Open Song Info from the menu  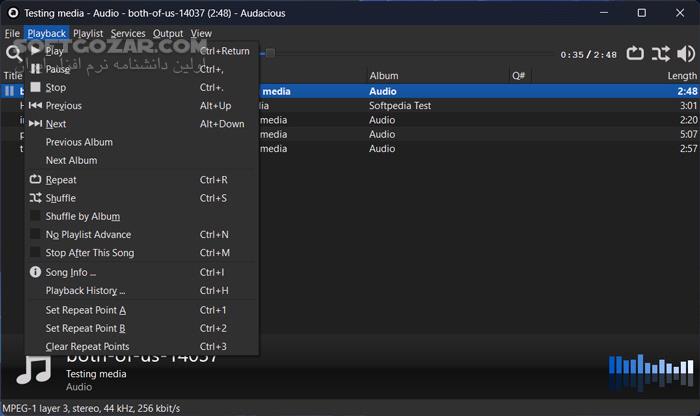(x=70, y=272)
